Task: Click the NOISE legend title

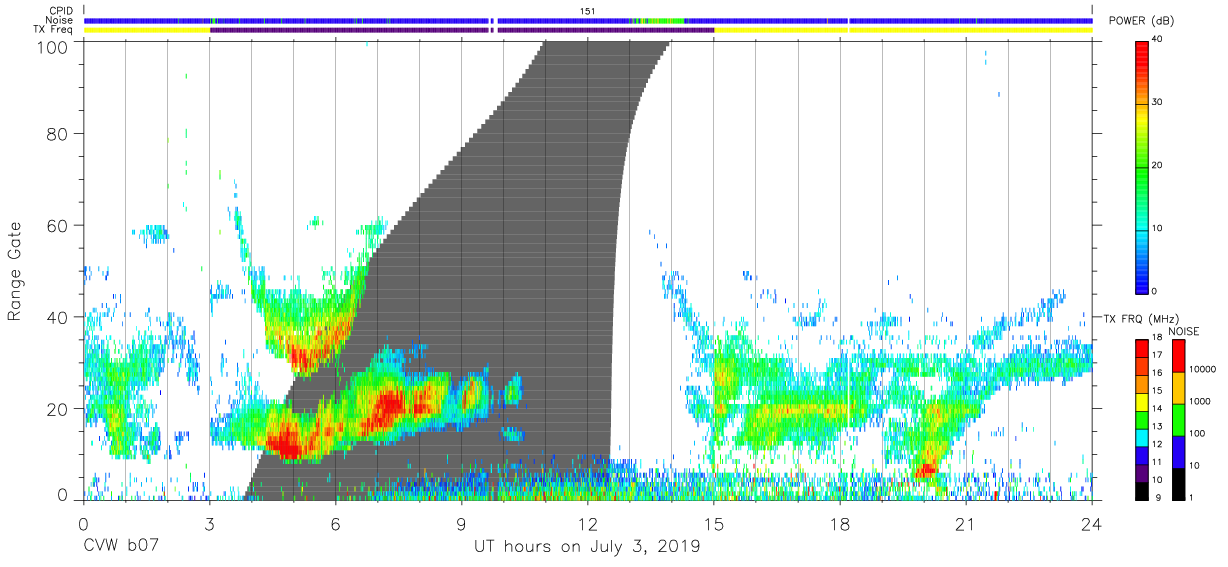Action: pyautogui.click(x=1185, y=331)
